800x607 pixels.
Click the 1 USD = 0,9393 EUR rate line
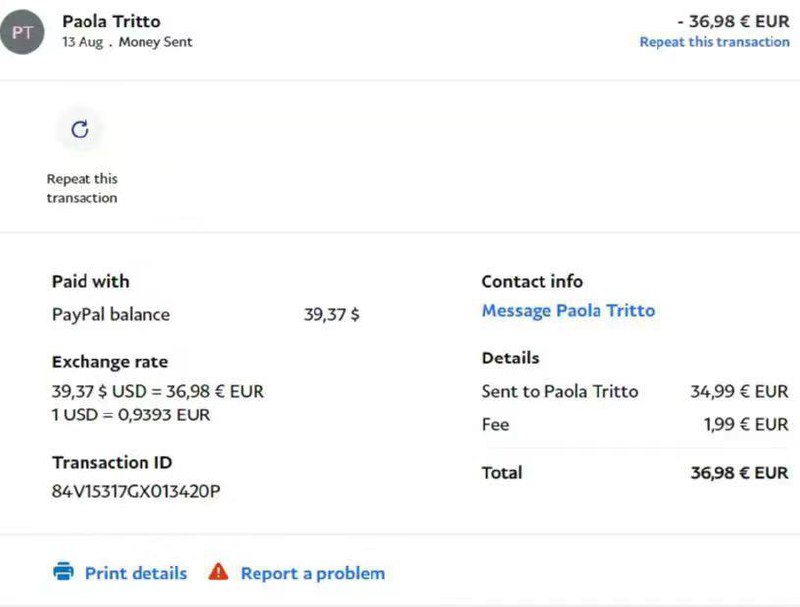click(131, 414)
